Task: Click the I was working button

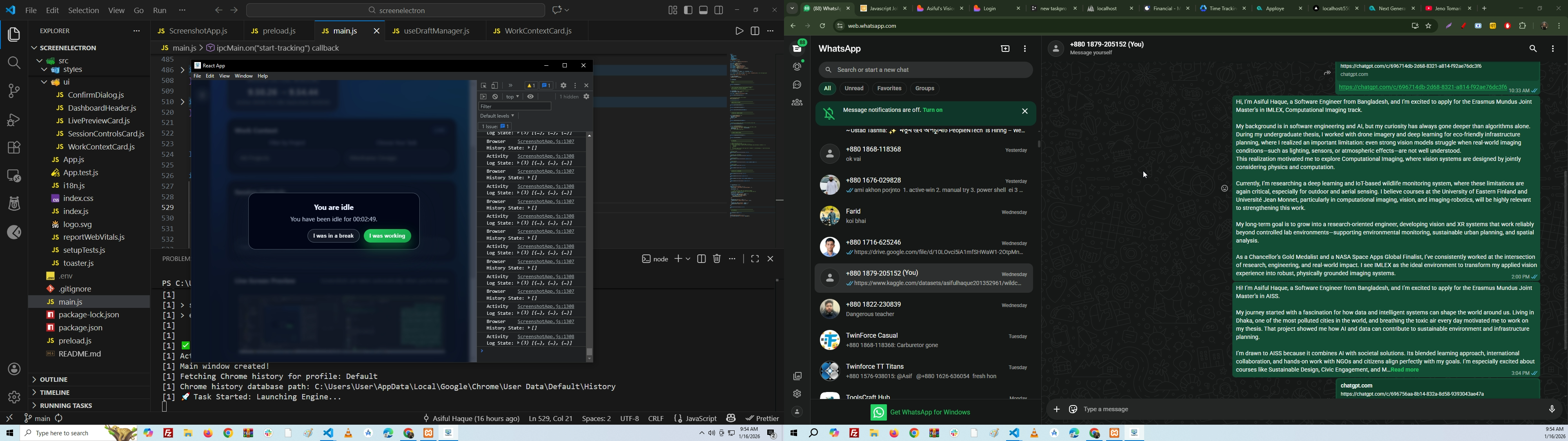Action: click(x=388, y=236)
